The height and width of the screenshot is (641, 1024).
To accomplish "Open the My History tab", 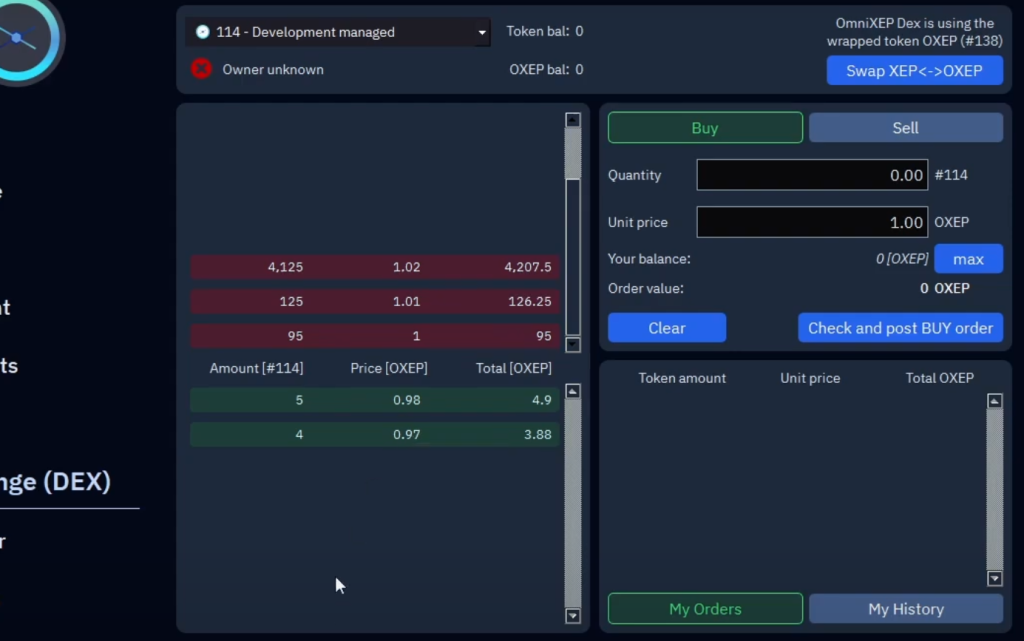I will point(905,609).
